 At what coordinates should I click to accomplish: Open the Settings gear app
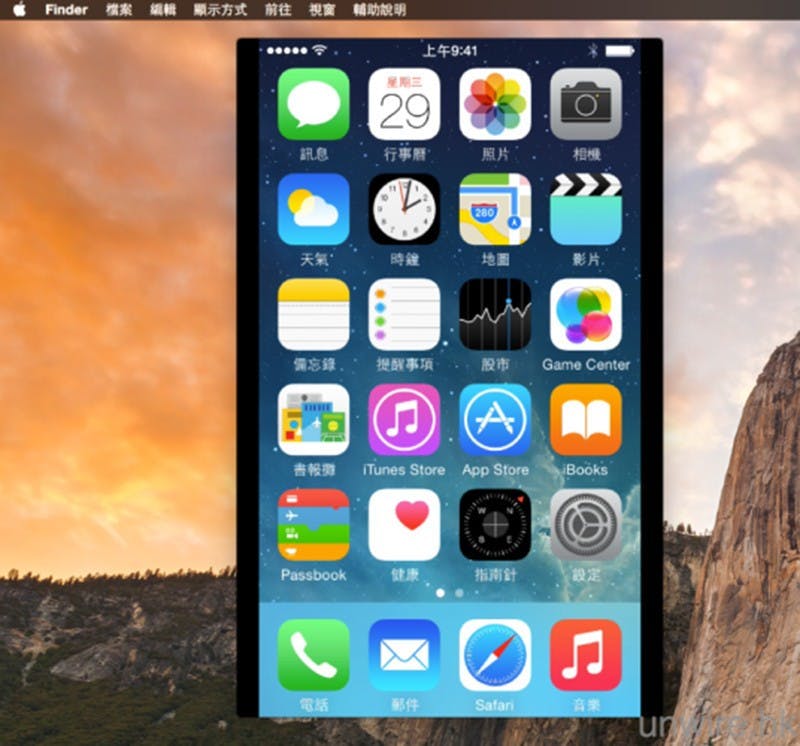tap(586, 525)
